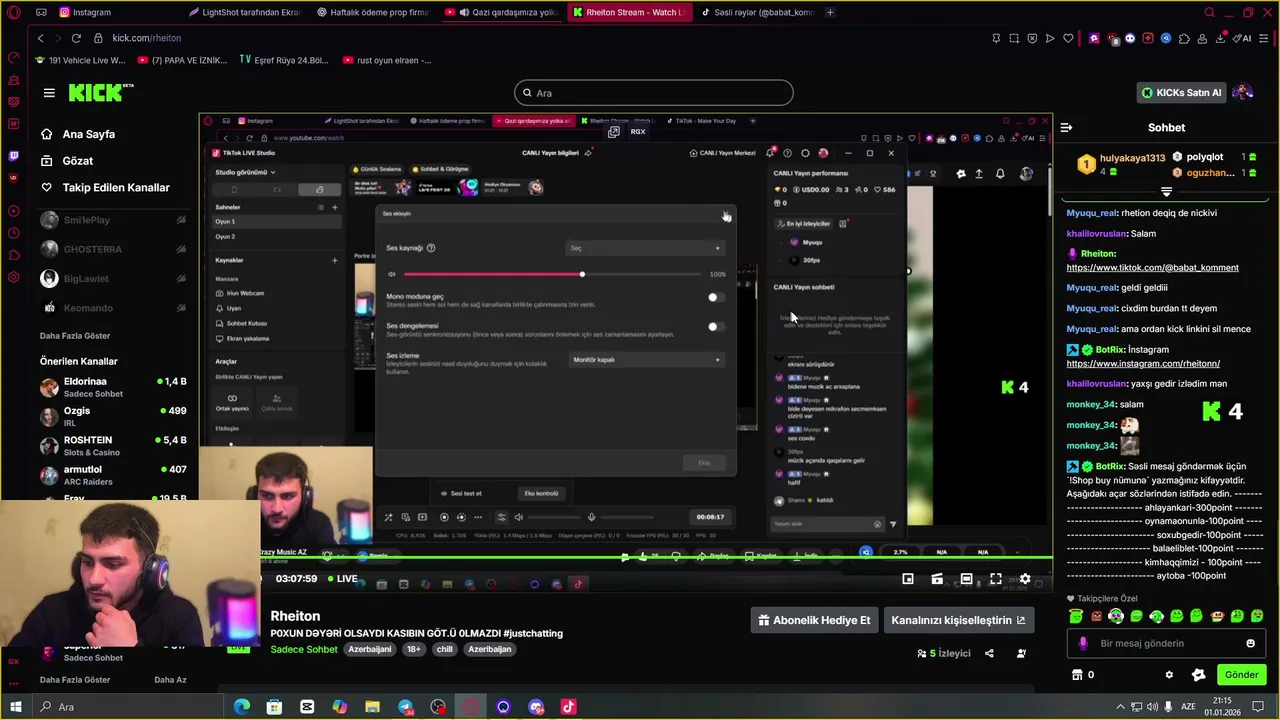The width and height of the screenshot is (1280, 720).
Task: Expand the pinned chat leaderboard chevron
Action: tap(1166, 192)
